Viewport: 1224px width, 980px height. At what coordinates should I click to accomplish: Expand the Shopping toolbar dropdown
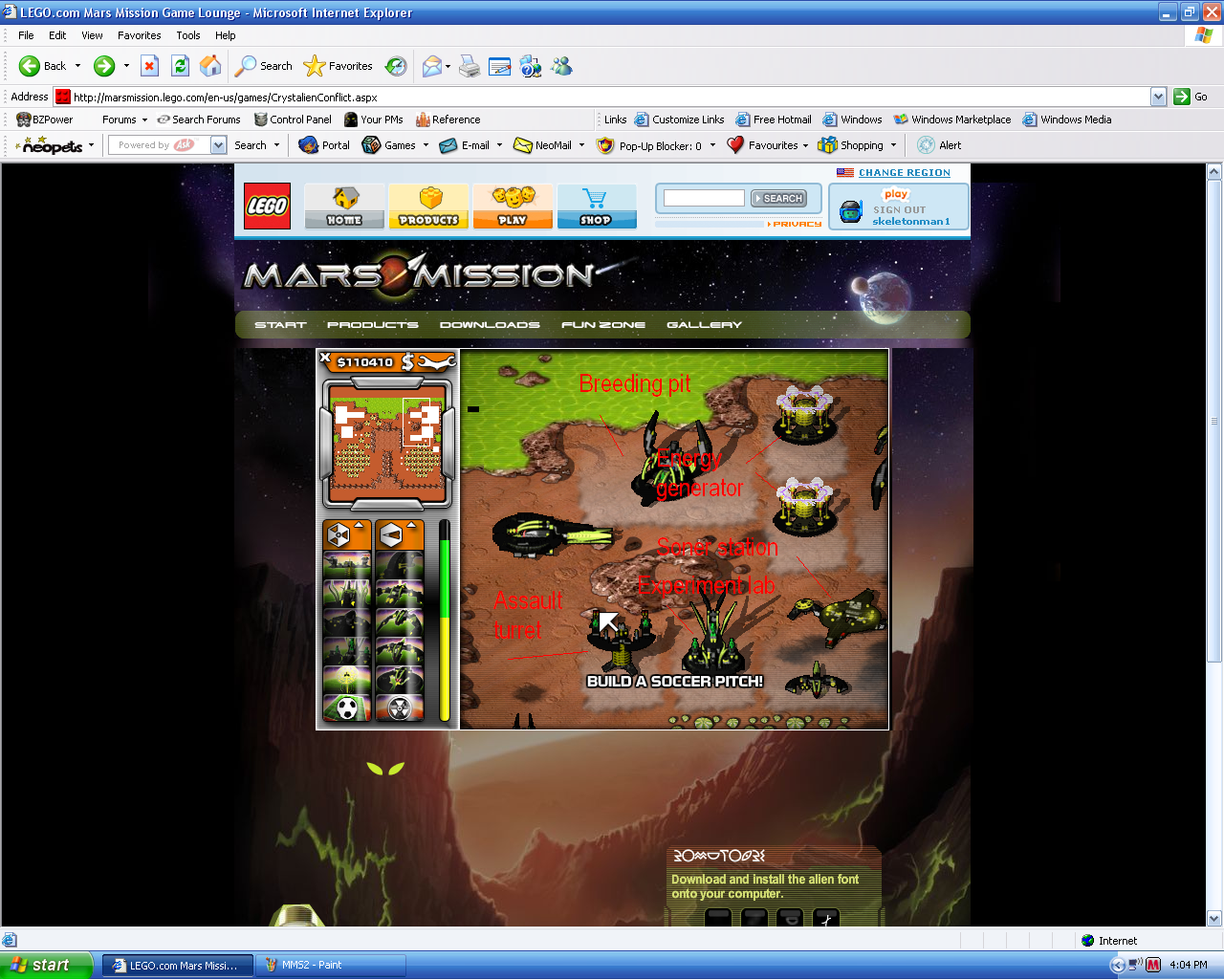pos(893,146)
